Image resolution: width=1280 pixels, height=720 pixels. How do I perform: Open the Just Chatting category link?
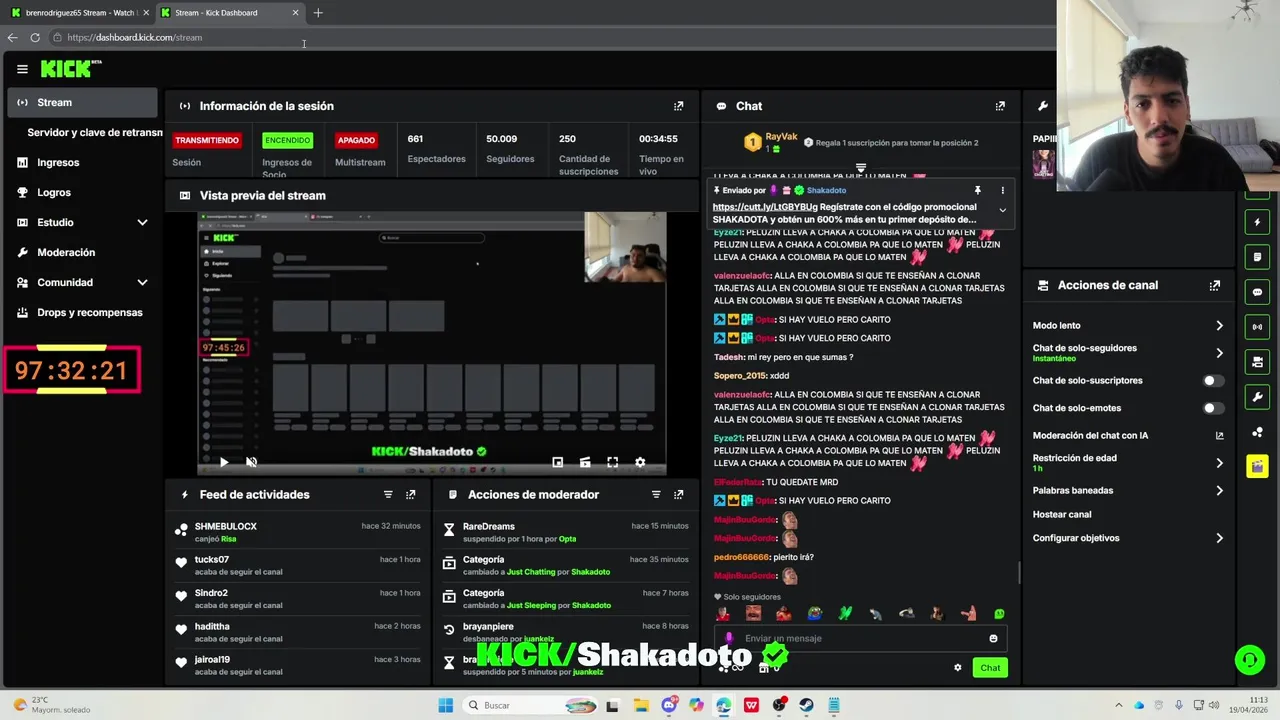click(x=530, y=572)
